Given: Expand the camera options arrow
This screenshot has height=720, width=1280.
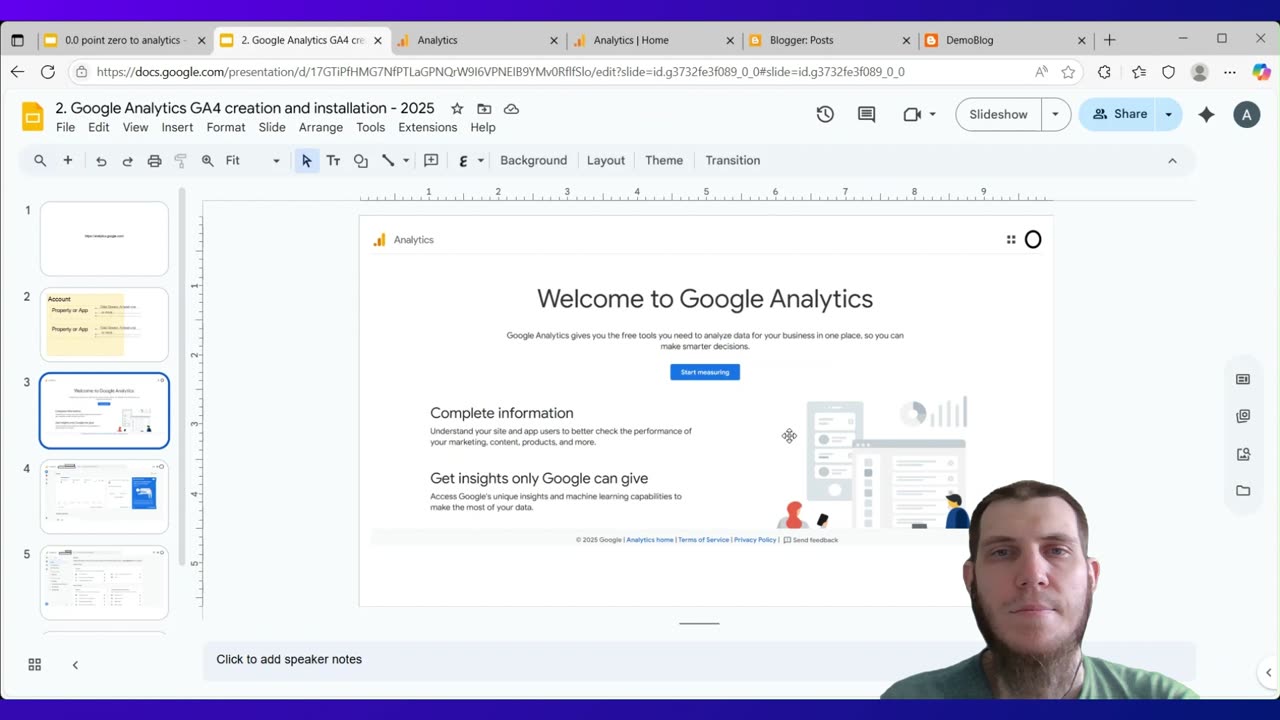Looking at the screenshot, I should 933,114.
